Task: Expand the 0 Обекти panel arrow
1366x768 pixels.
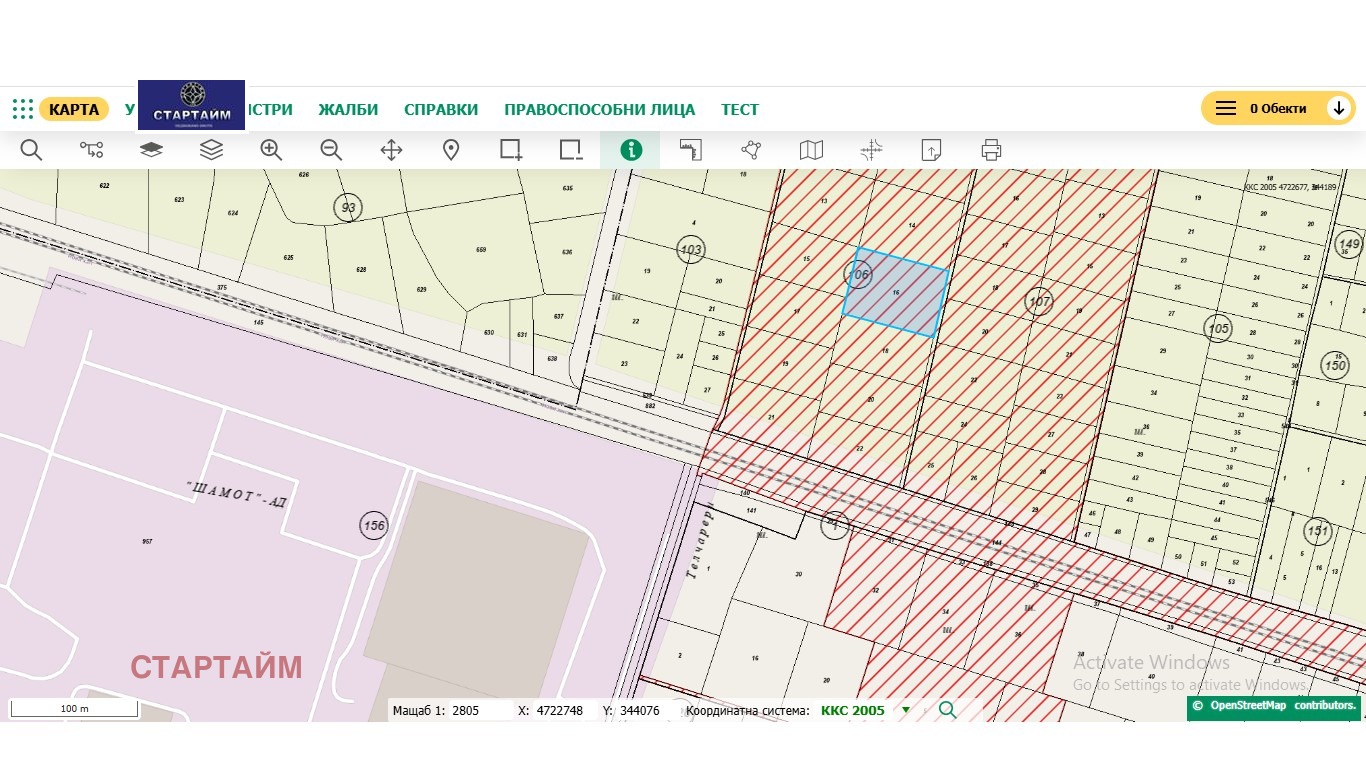Action: (1339, 108)
